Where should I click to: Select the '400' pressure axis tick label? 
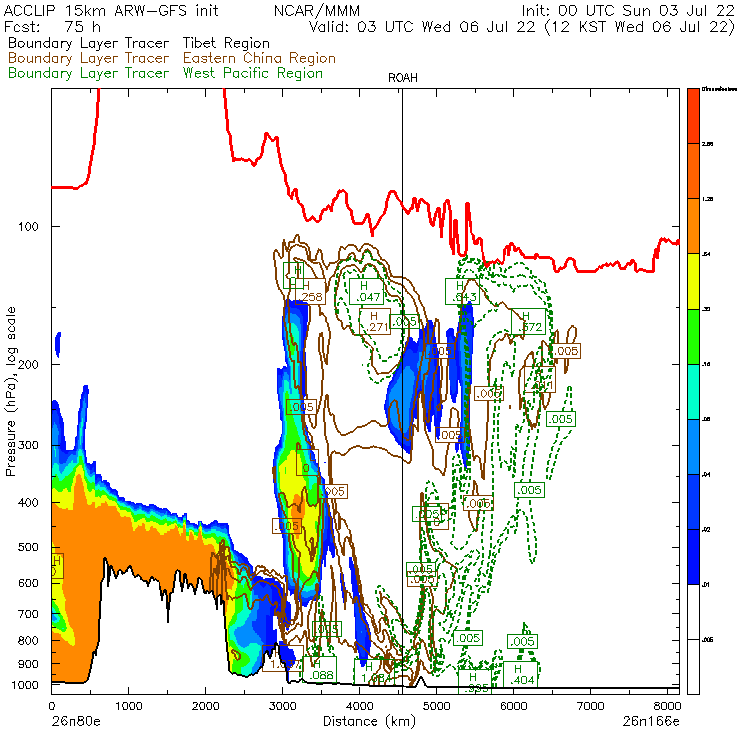pyautogui.click(x=28, y=503)
